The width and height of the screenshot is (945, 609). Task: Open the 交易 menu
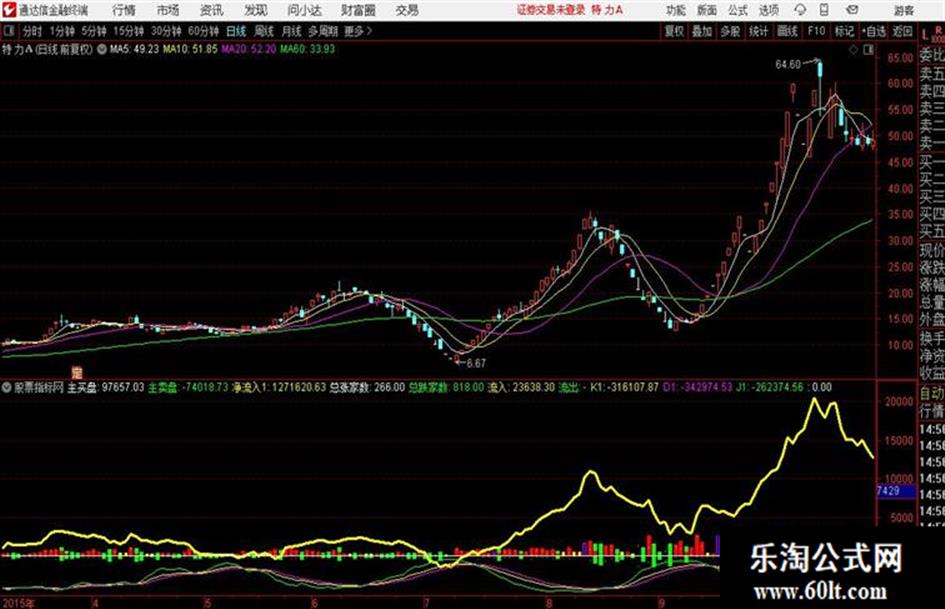pyautogui.click(x=407, y=10)
